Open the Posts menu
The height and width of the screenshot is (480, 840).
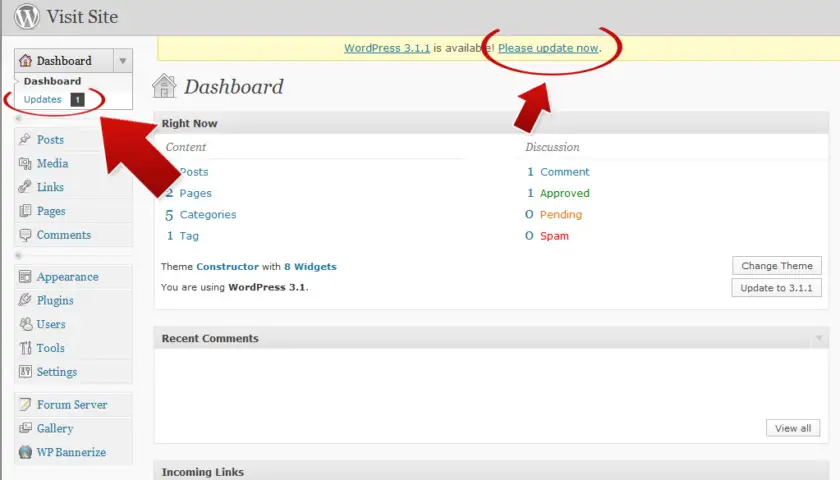[50, 140]
